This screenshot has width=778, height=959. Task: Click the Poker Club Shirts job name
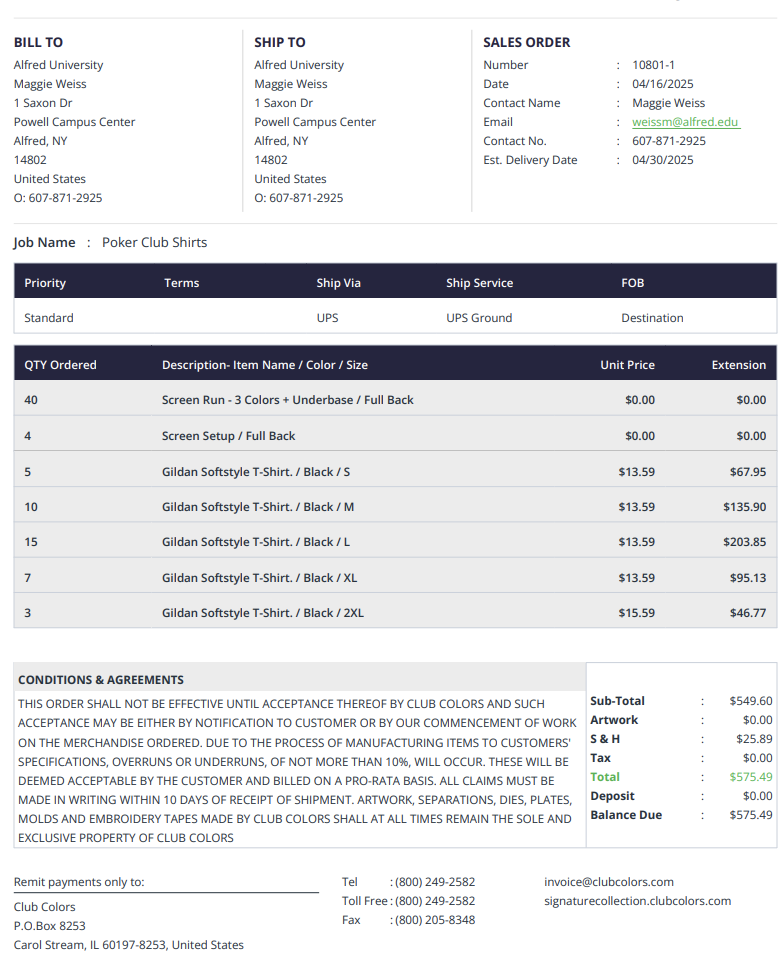pos(154,242)
